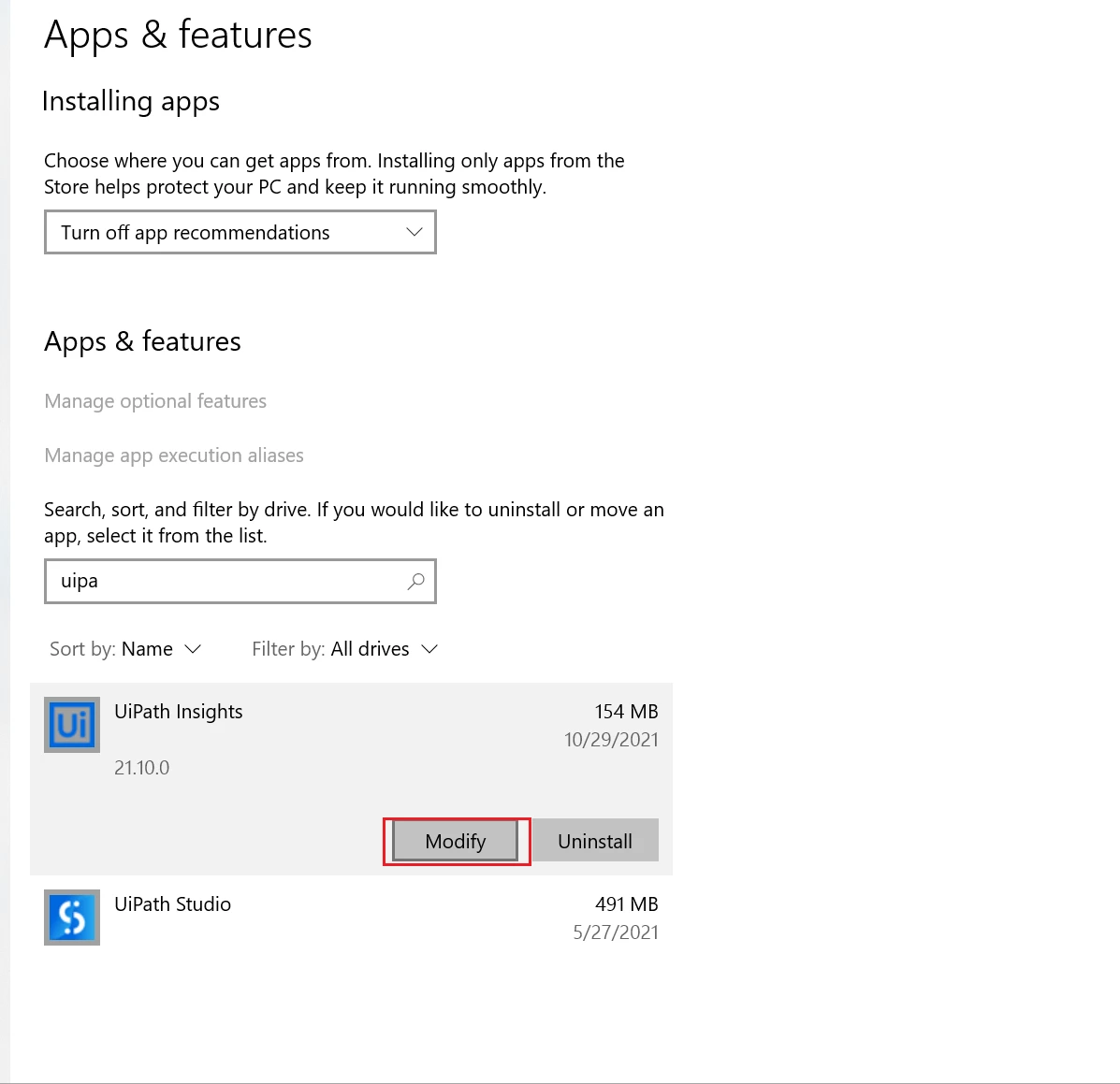The height and width of the screenshot is (1084, 1120).
Task: Click the Modify button for UiPath Insights
Action: 456,841
